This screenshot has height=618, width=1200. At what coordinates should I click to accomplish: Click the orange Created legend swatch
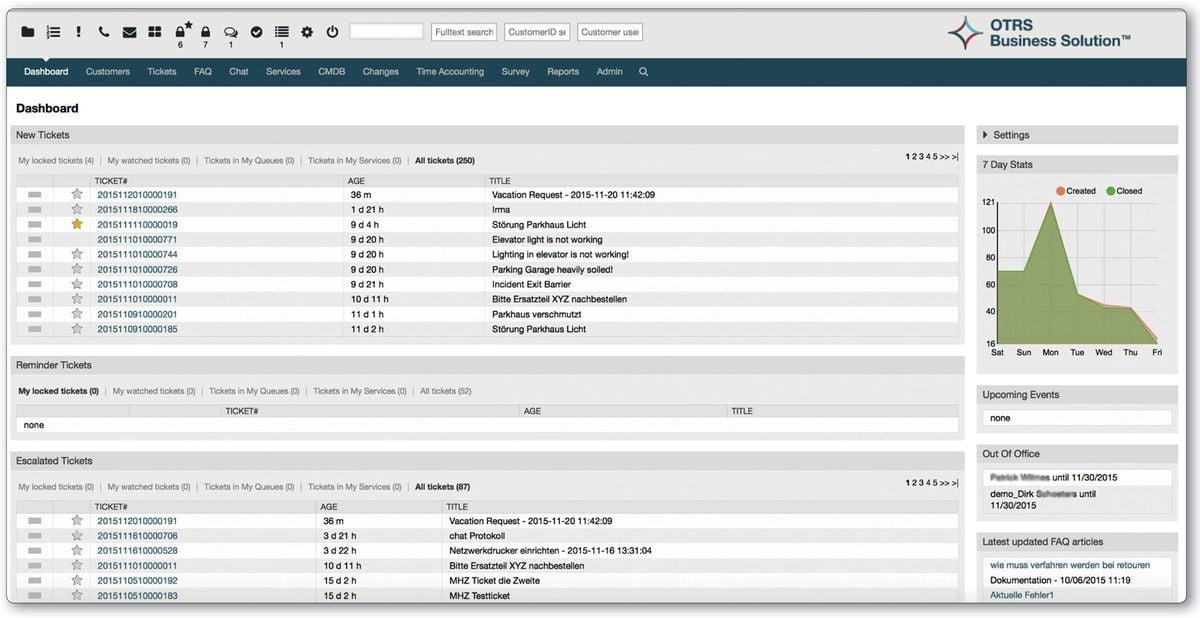click(x=1061, y=191)
